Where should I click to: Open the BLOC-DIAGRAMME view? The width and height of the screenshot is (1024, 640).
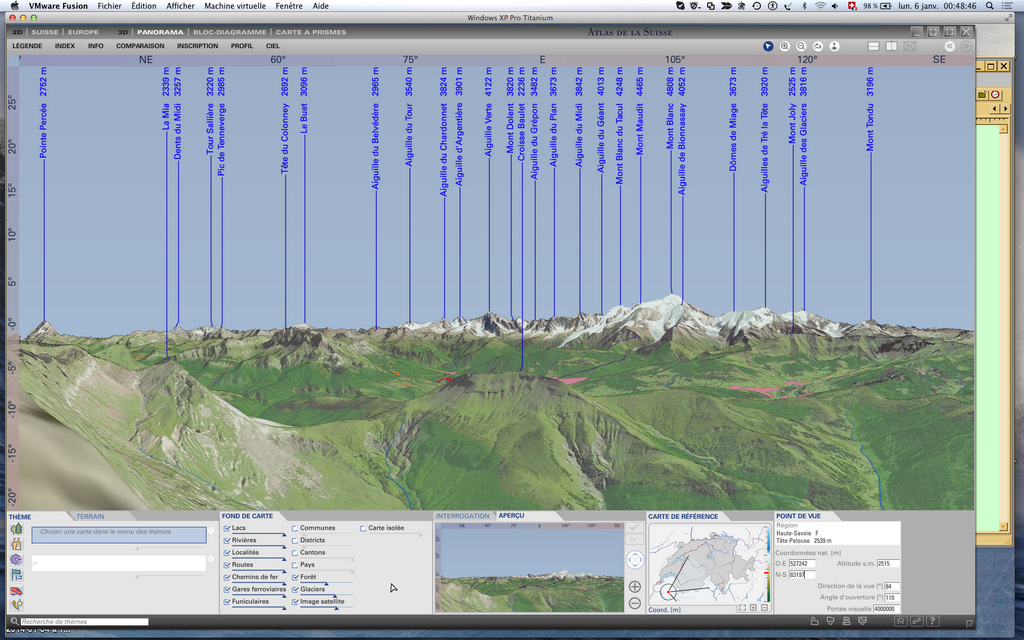pyautogui.click(x=229, y=32)
